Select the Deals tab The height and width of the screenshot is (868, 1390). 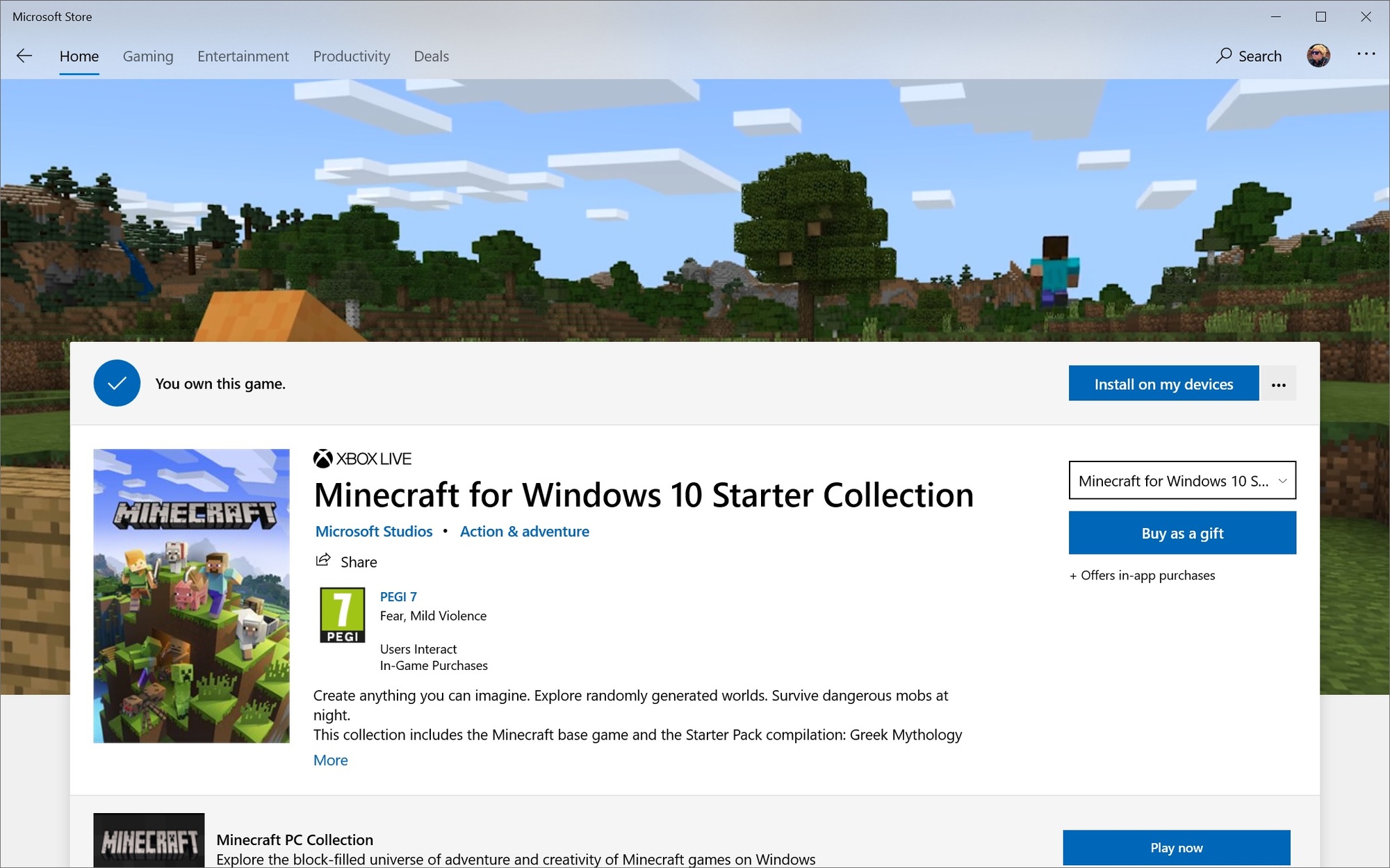click(x=431, y=56)
